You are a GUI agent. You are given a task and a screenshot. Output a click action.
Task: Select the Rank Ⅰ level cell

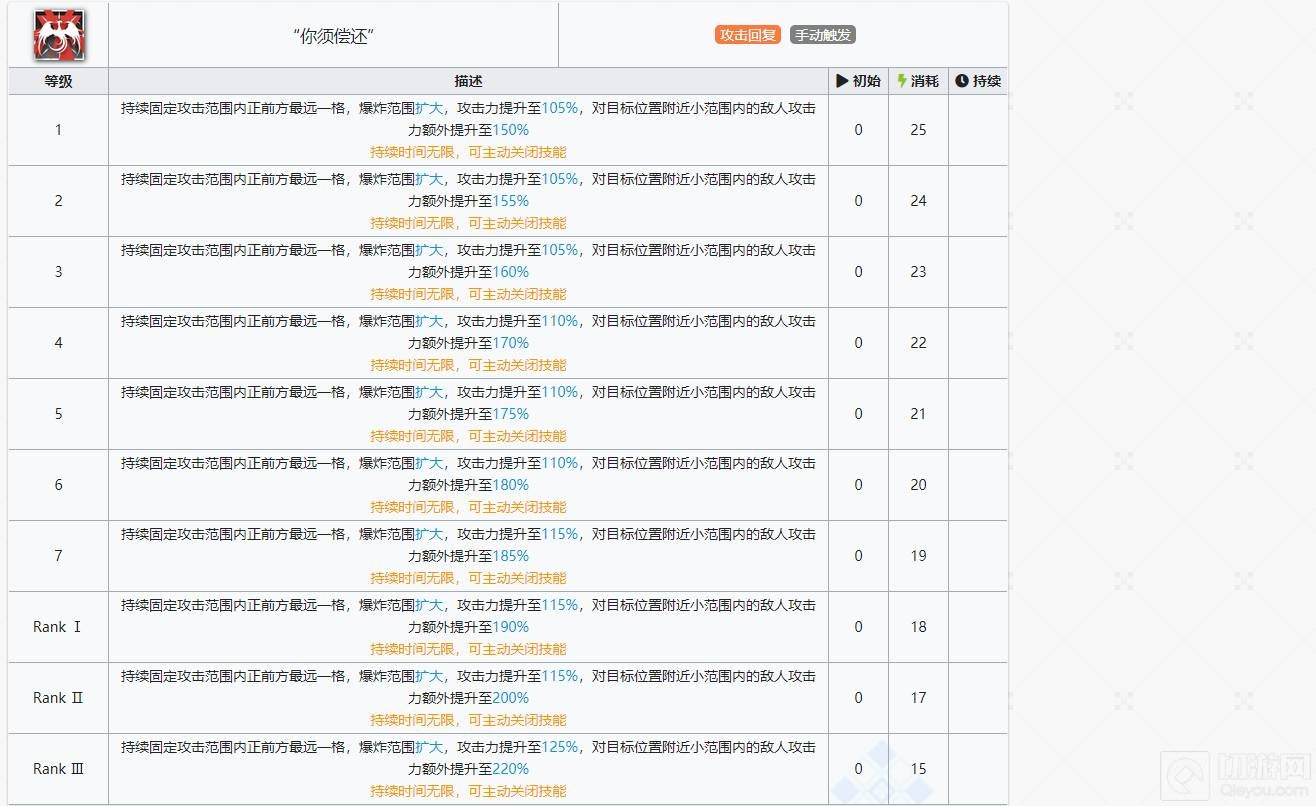click(58, 627)
